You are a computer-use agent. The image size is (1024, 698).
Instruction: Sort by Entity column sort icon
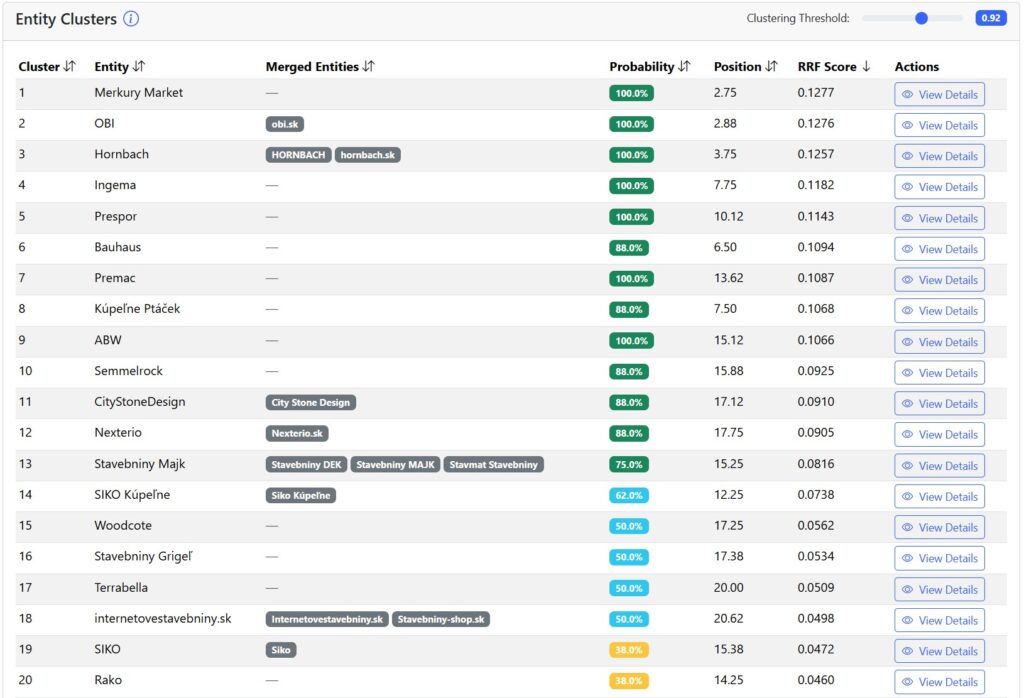tap(138, 66)
